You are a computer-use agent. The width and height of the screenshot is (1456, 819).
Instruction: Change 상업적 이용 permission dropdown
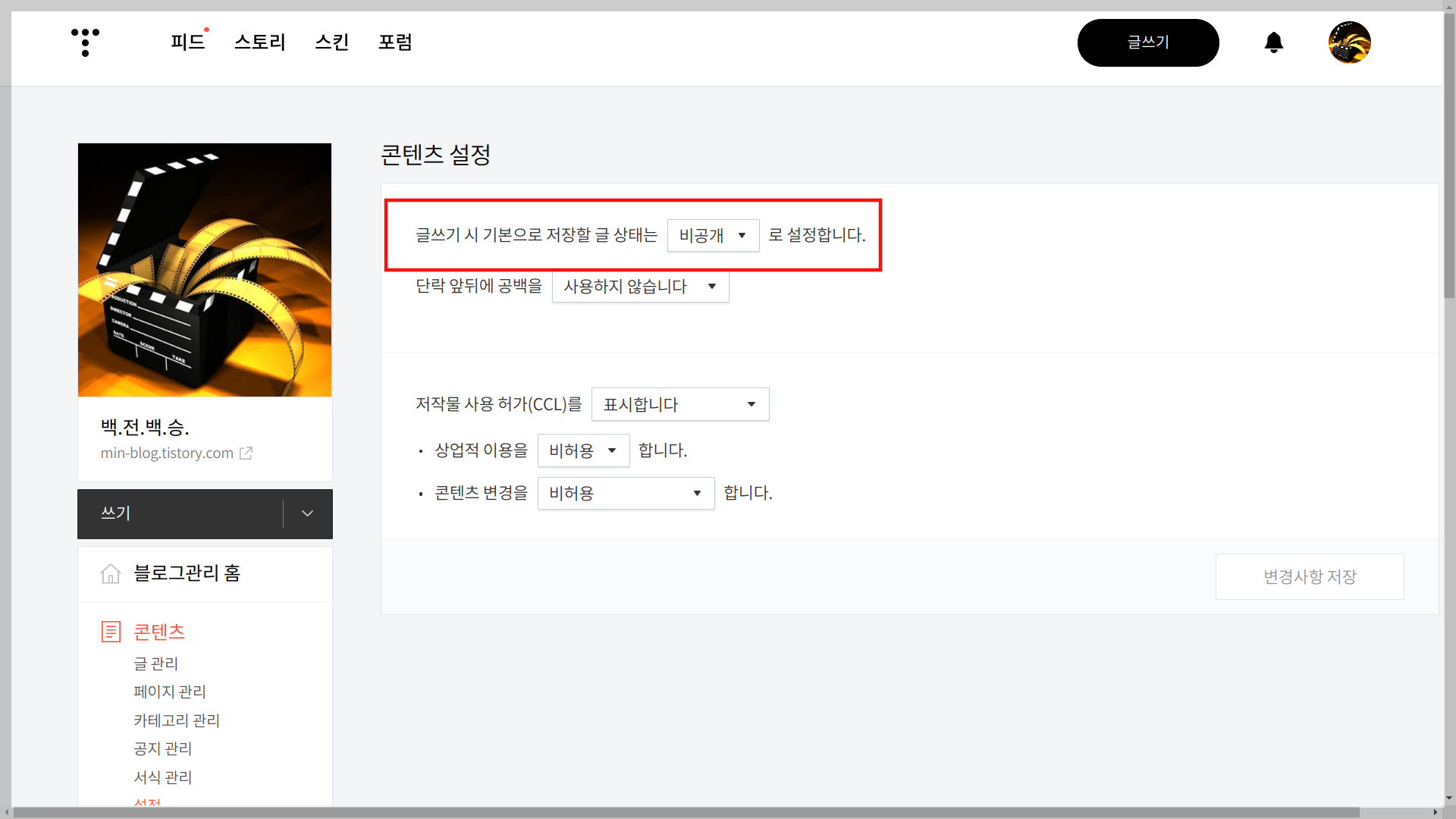click(x=582, y=450)
